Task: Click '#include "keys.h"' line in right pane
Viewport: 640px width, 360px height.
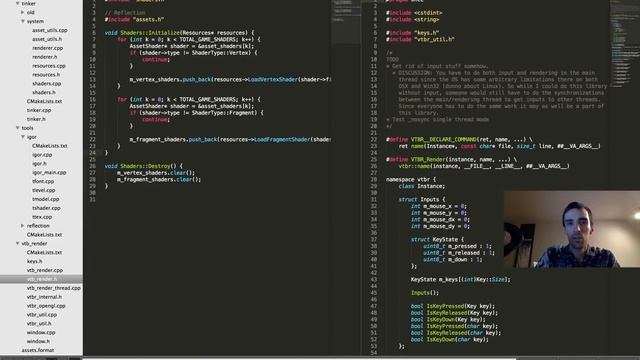Action: pyautogui.click(x=412, y=33)
